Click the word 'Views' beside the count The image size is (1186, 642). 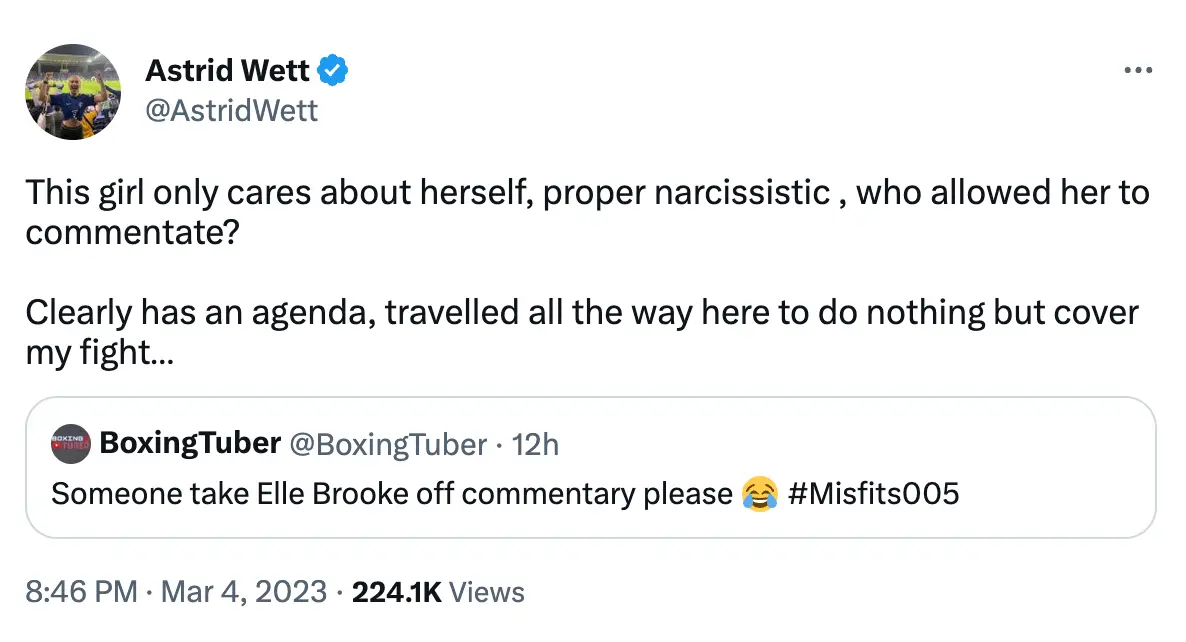pos(487,591)
